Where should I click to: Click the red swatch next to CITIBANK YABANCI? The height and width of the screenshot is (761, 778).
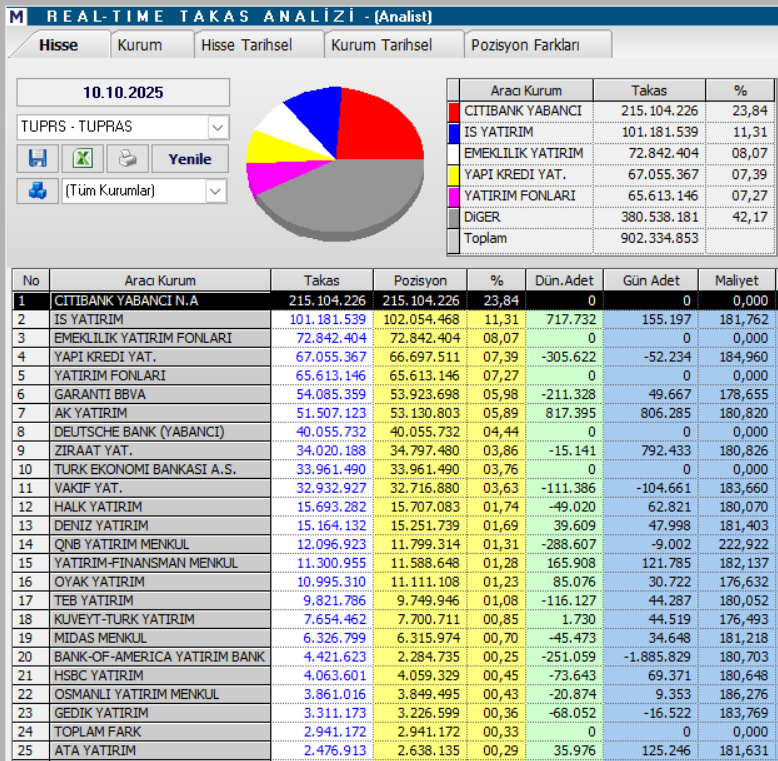point(454,111)
